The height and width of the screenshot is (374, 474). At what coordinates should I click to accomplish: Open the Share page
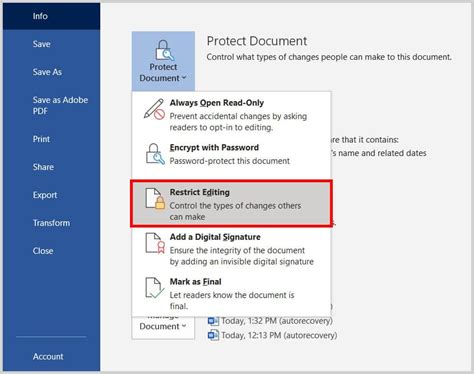click(x=43, y=167)
